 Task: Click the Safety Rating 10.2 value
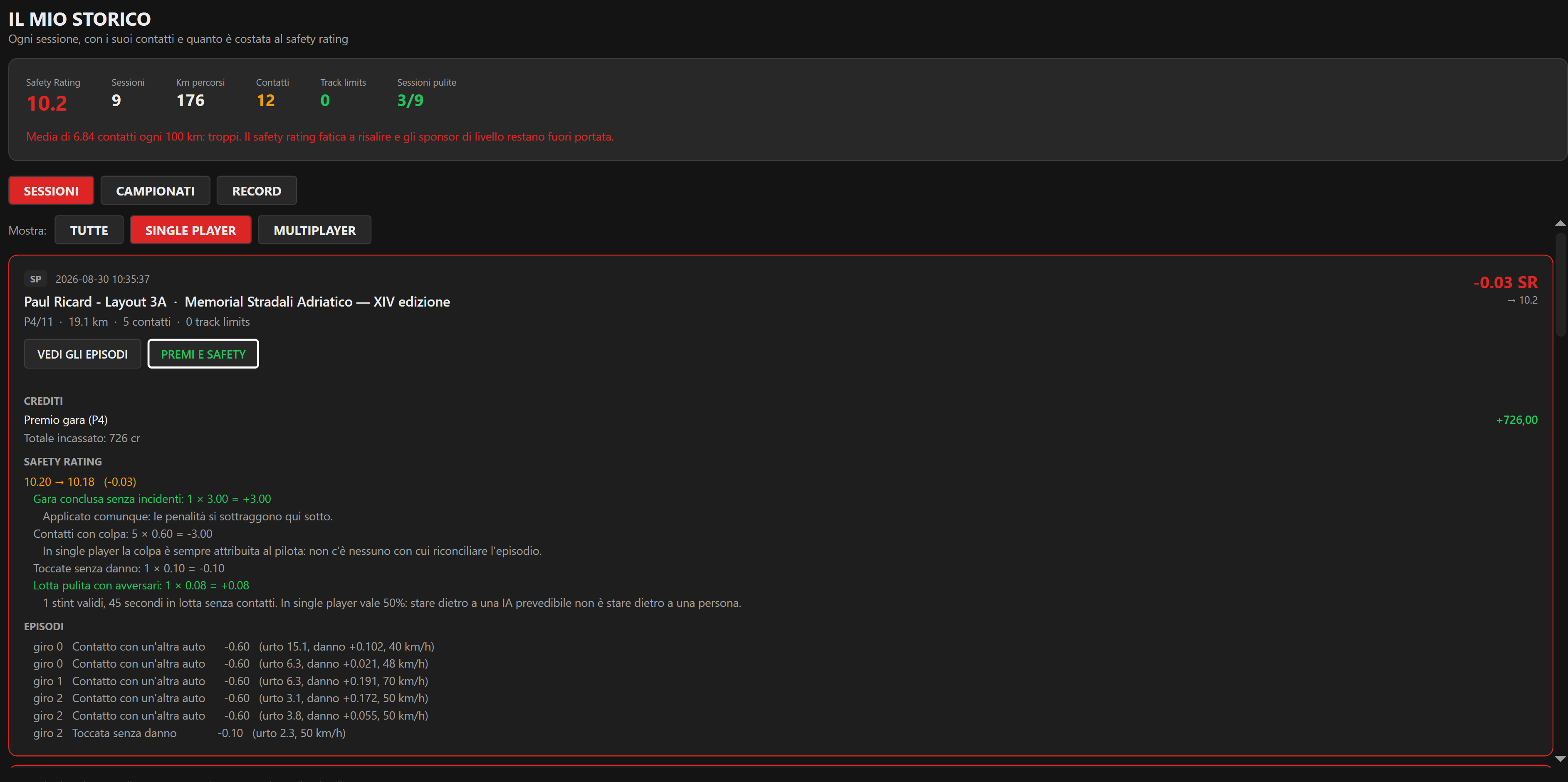point(47,103)
